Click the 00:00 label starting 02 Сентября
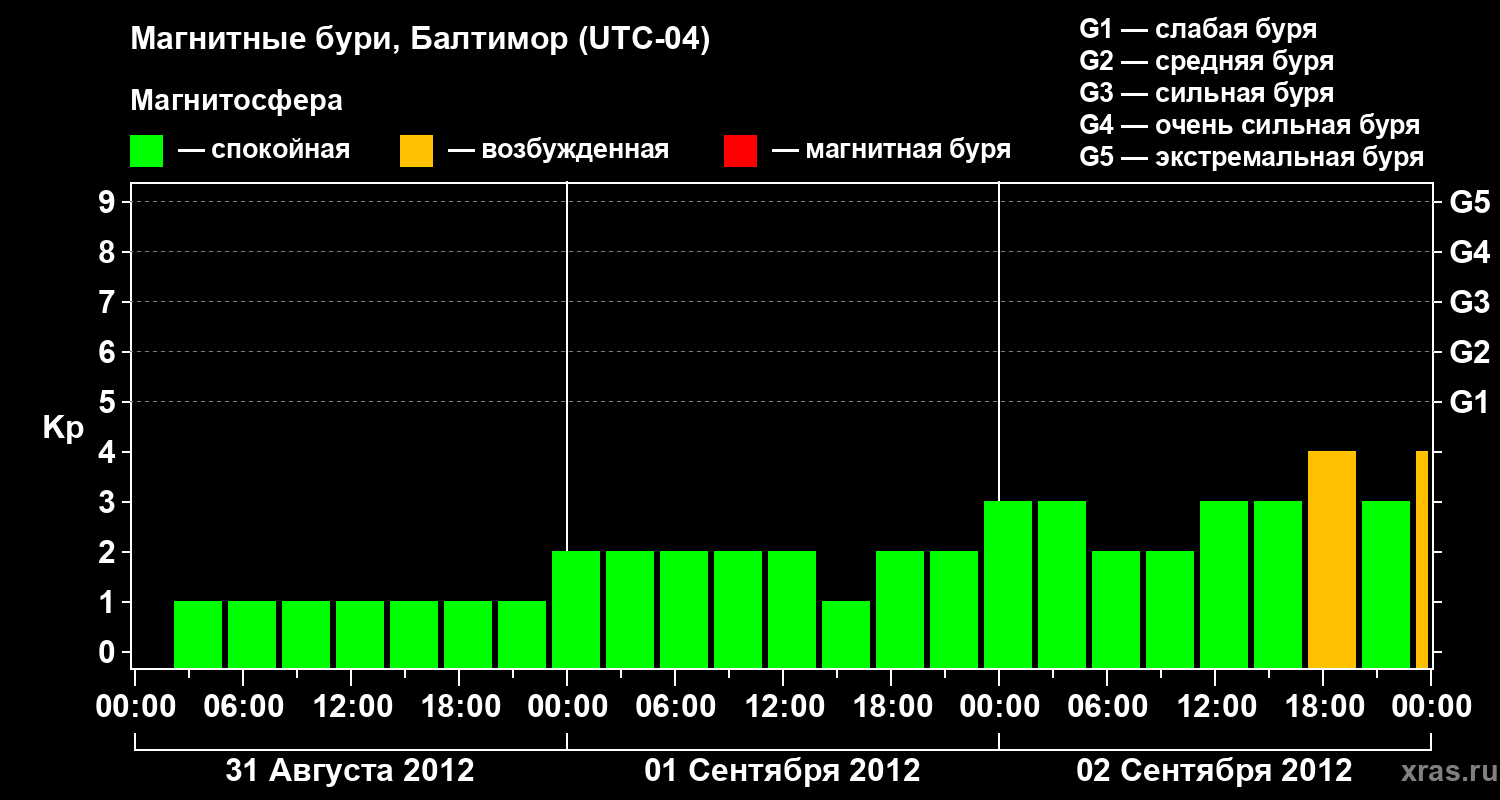This screenshot has width=1500, height=800. (x=999, y=707)
